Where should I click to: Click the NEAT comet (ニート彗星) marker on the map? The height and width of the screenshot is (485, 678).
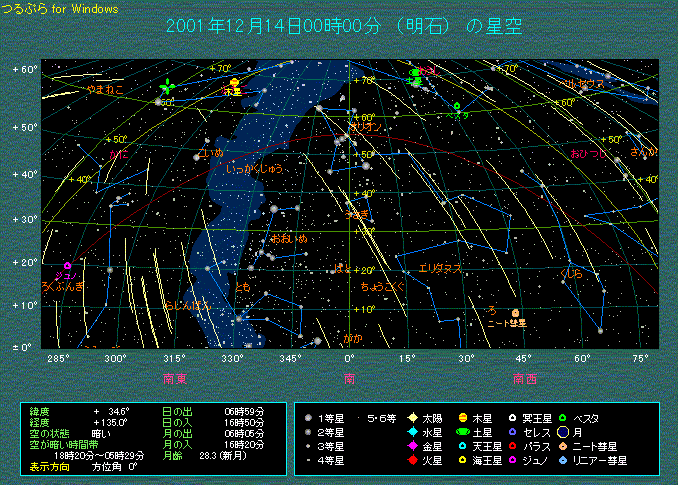(x=515, y=313)
